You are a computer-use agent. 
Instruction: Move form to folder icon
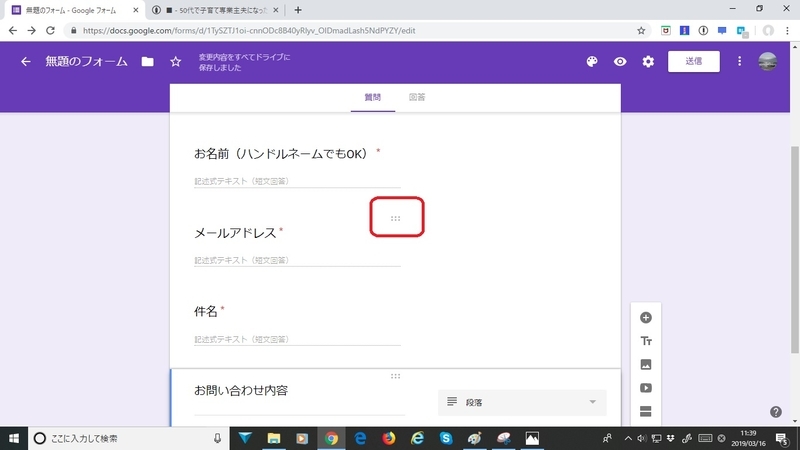[147, 62]
